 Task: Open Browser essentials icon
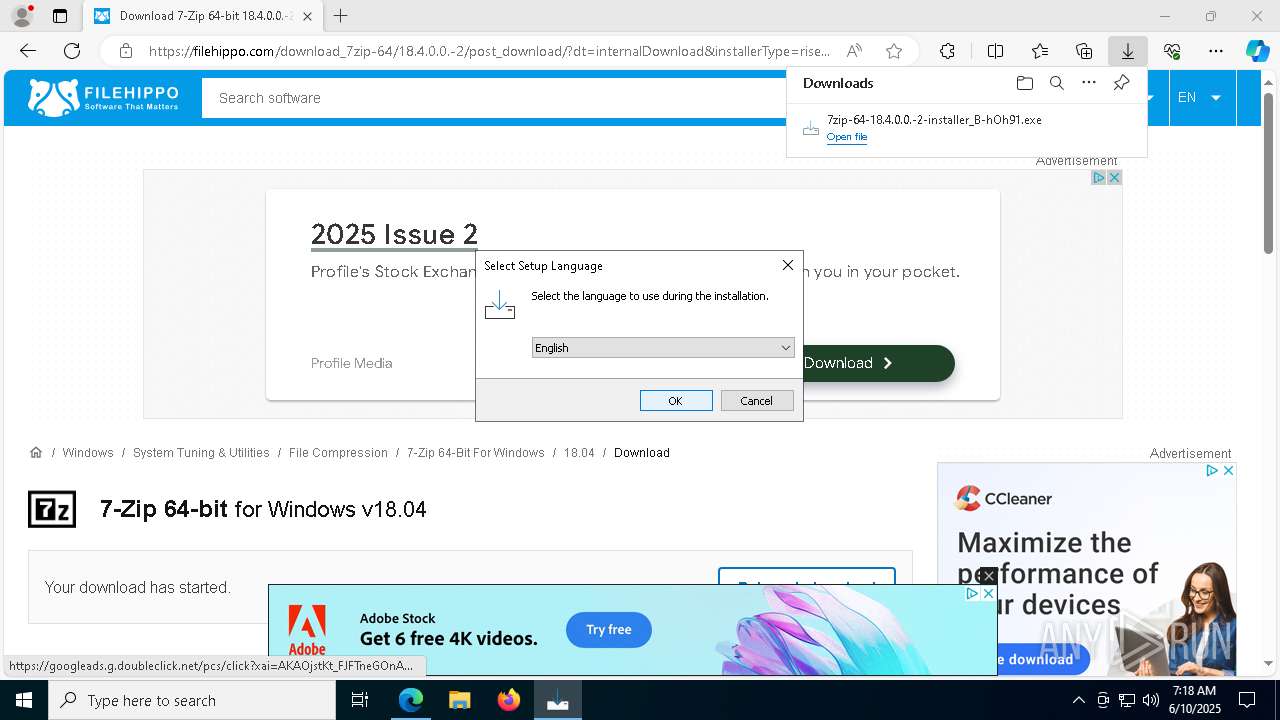pyautogui.click(x=1172, y=51)
